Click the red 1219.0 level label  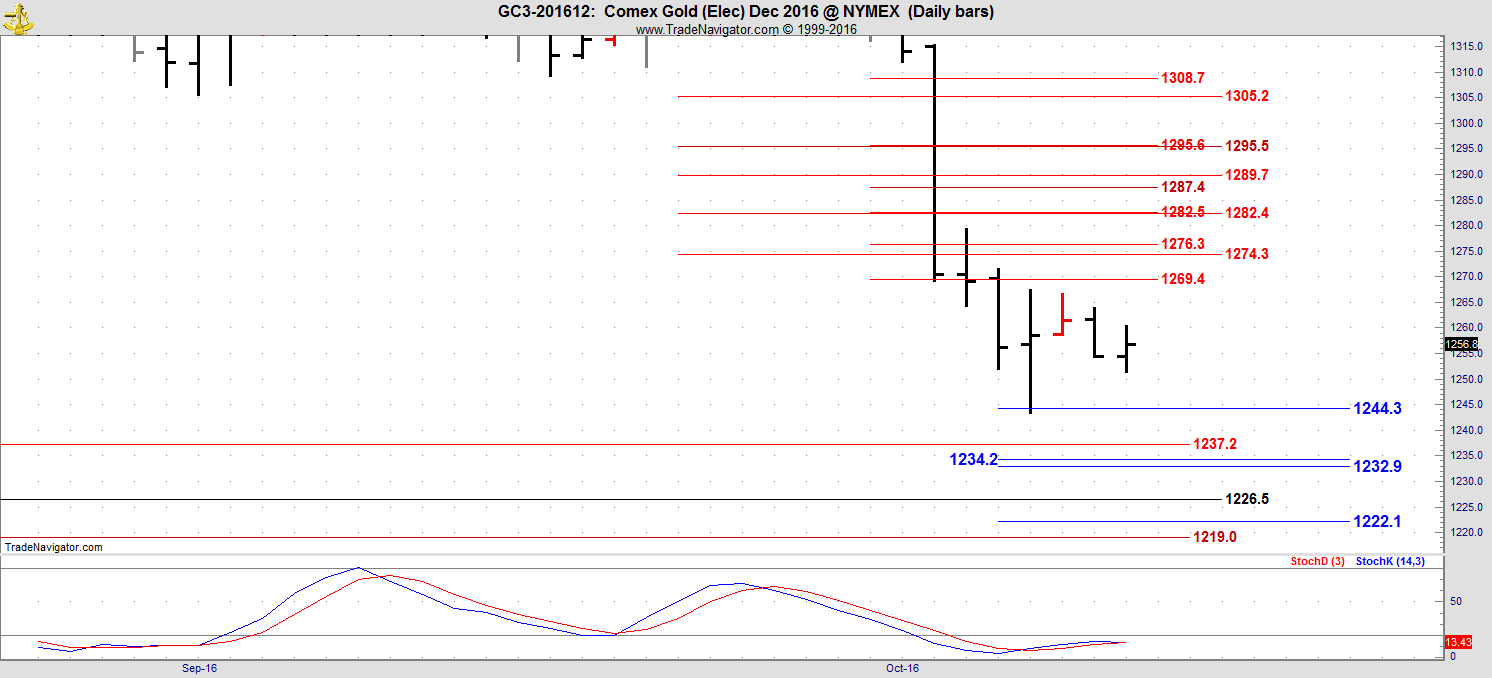tap(1214, 537)
